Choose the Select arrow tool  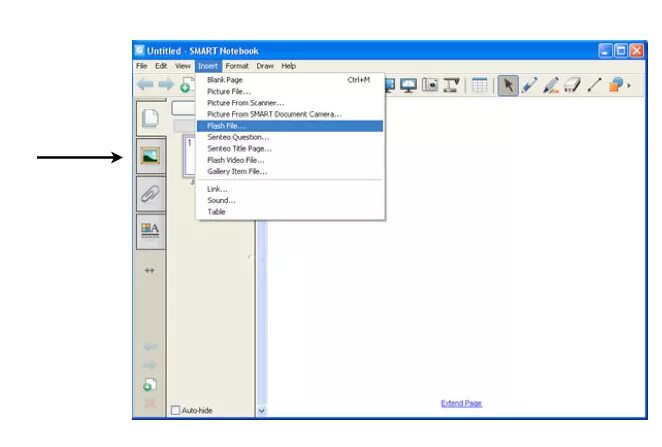click(508, 85)
